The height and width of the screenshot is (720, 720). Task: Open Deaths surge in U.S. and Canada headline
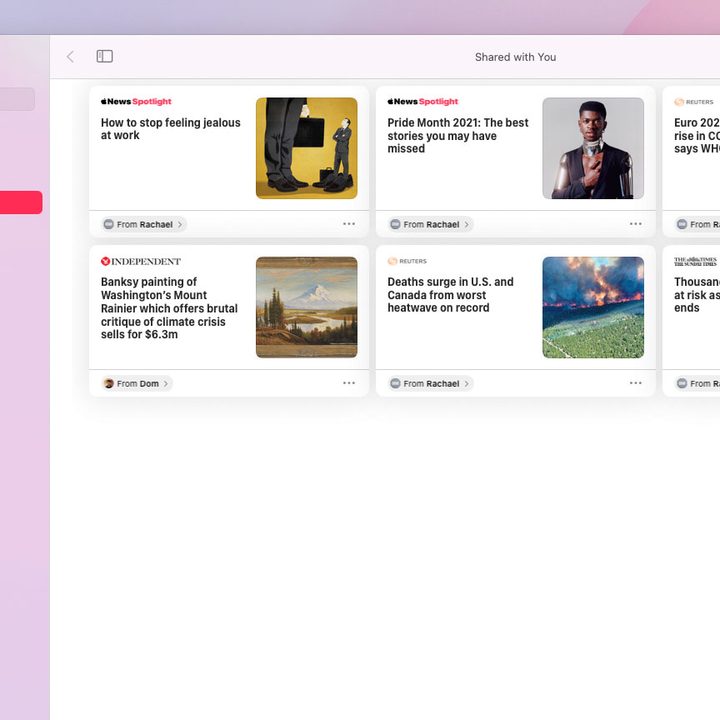point(450,295)
